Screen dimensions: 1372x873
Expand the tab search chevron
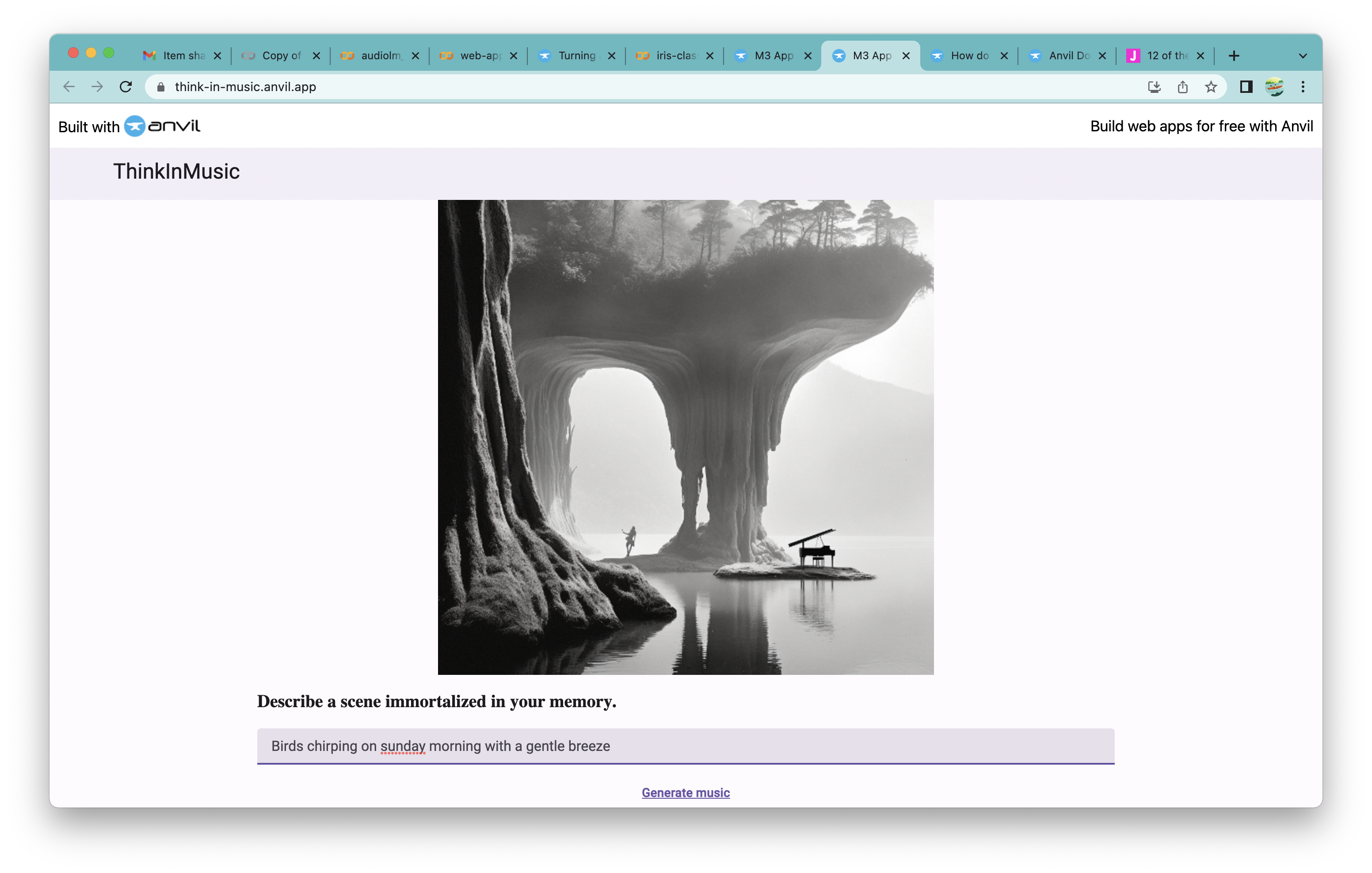tap(1303, 56)
